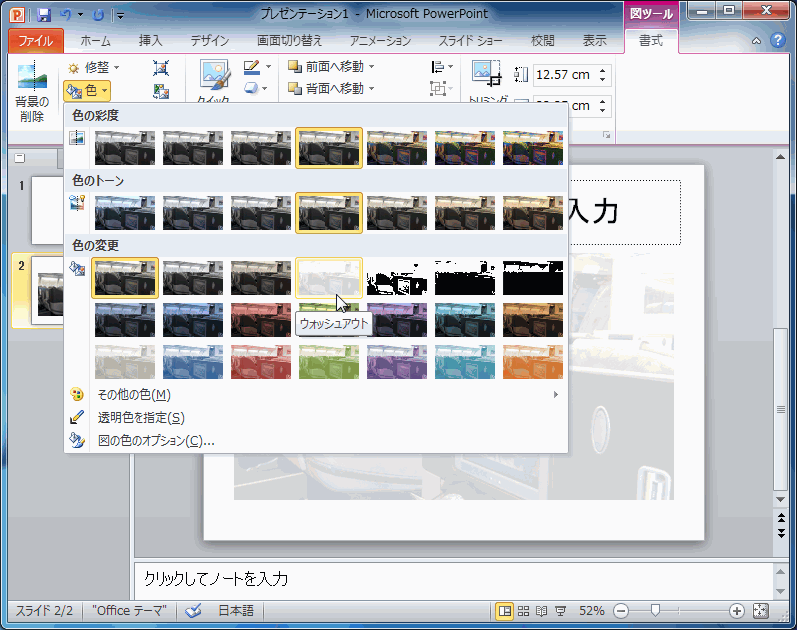Open the picture border dropdown arrow
The image size is (797, 630).
pyautogui.click(x=268, y=67)
